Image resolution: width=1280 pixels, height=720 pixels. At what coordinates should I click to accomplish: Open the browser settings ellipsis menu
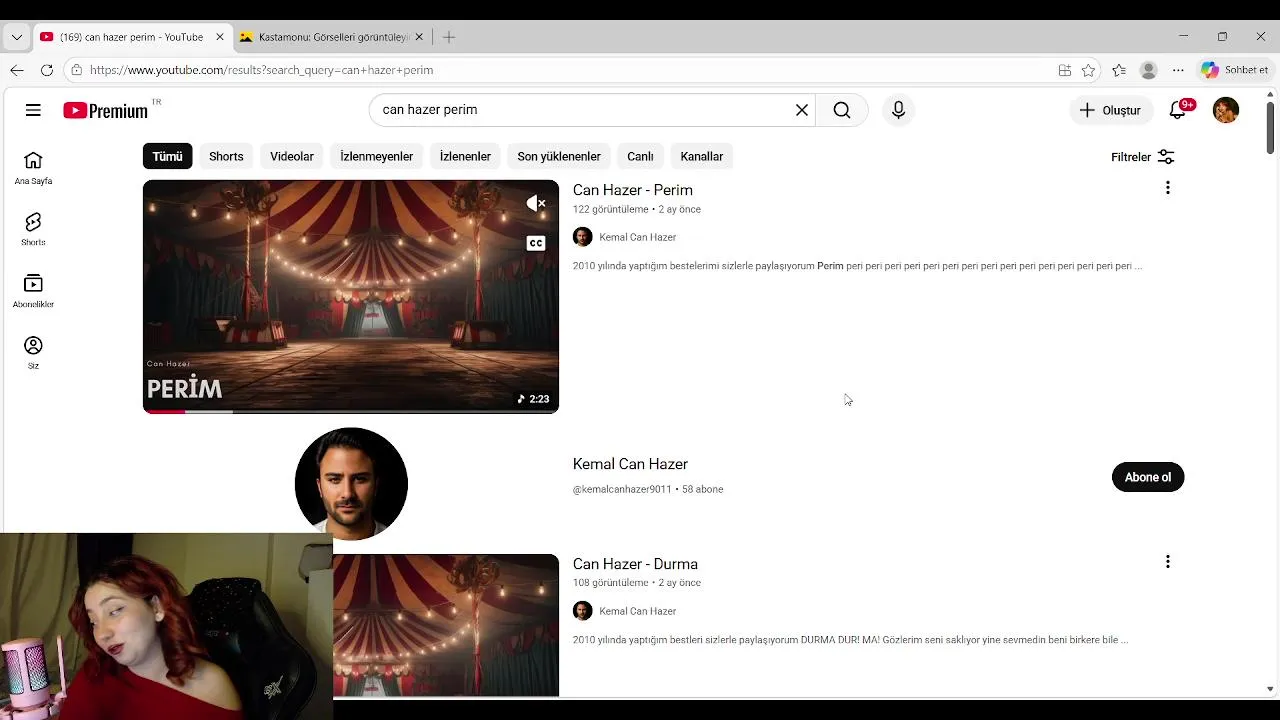click(x=1178, y=70)
